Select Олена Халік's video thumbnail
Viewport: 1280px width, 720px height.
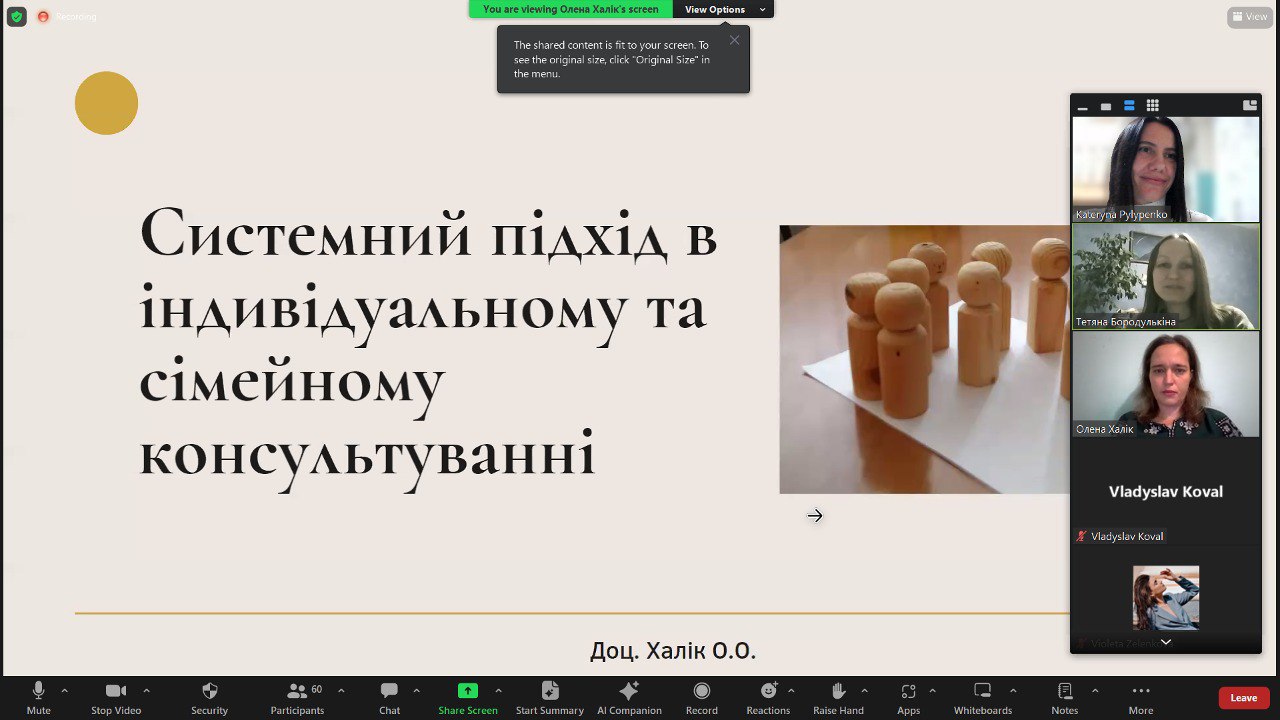click(1165, 384)
